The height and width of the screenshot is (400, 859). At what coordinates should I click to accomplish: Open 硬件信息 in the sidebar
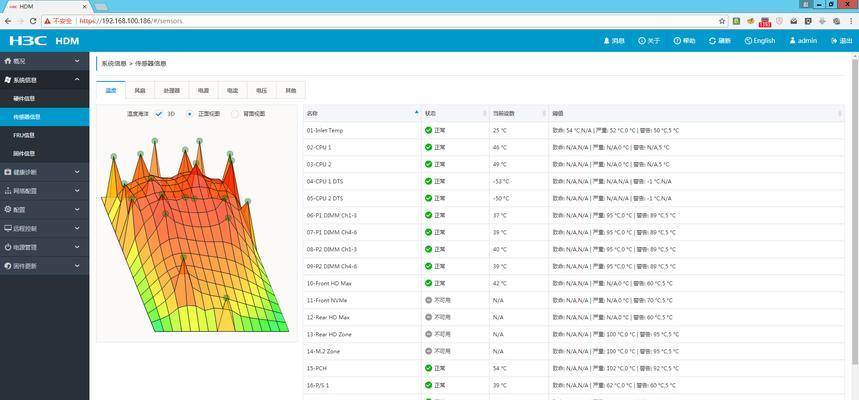[x=44, y=98]
